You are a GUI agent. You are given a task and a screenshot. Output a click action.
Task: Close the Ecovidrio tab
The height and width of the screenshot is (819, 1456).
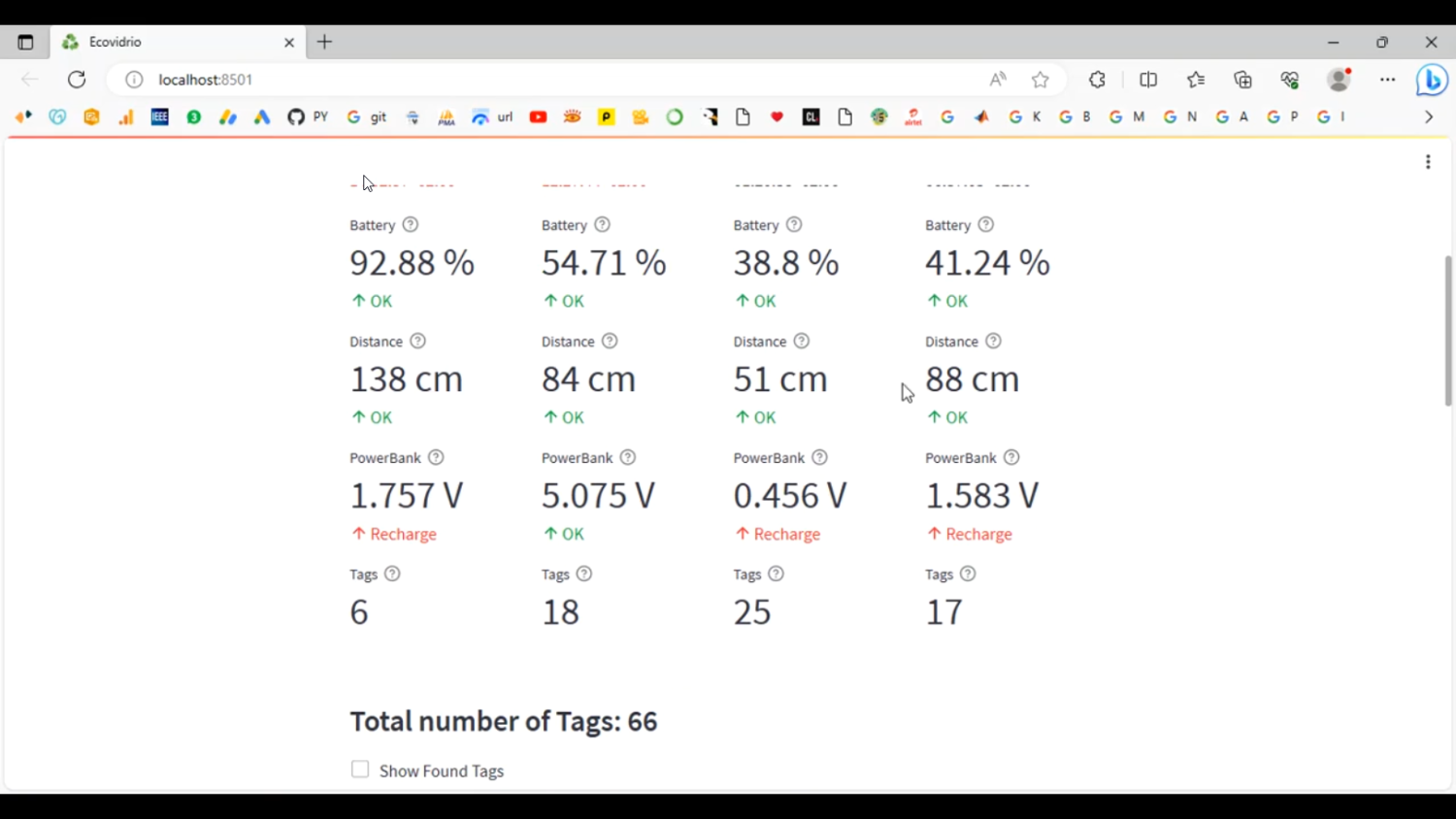[x=289, y=43]
